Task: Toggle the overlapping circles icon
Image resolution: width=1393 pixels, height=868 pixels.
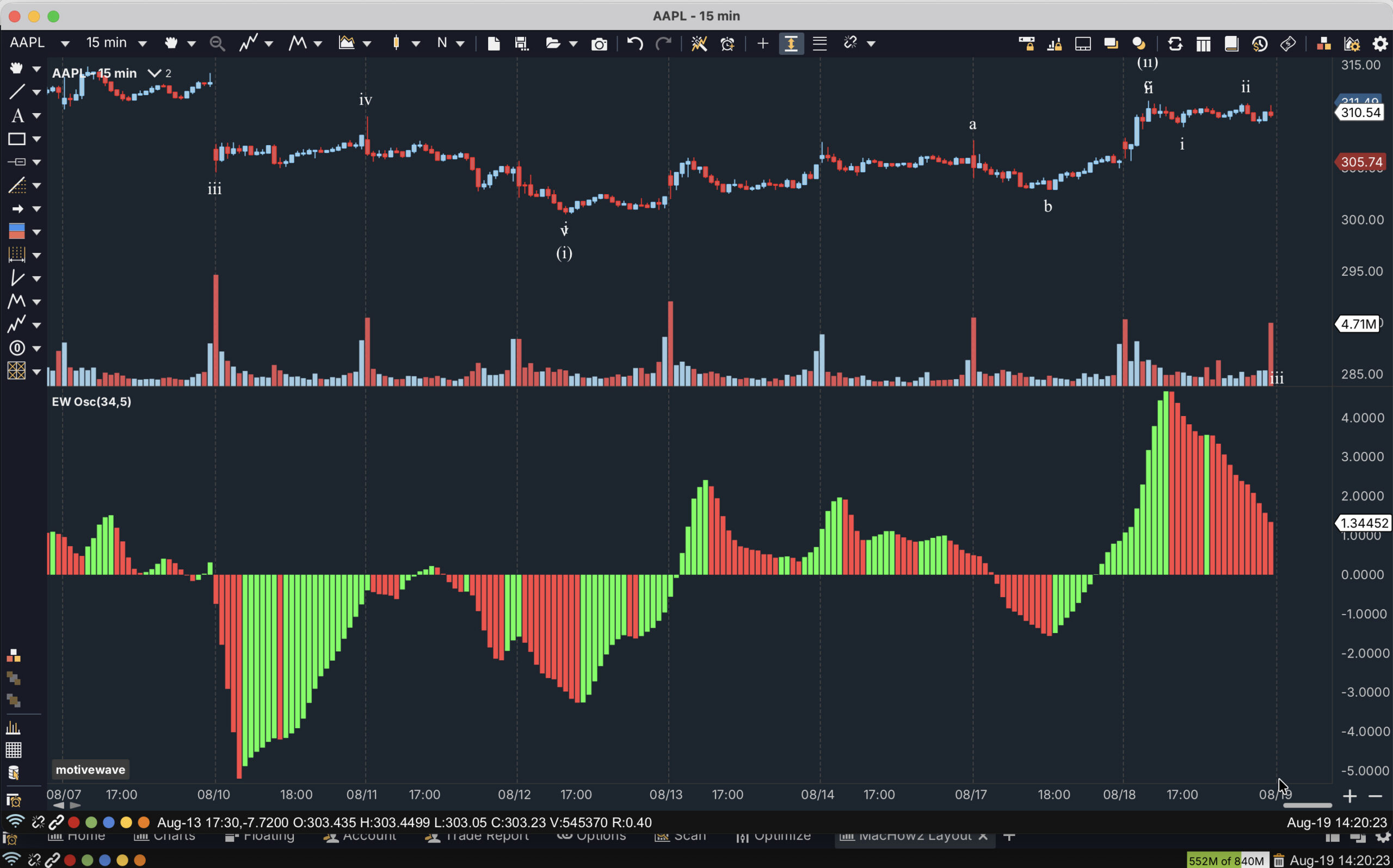Action: (x=1139, y=44)
